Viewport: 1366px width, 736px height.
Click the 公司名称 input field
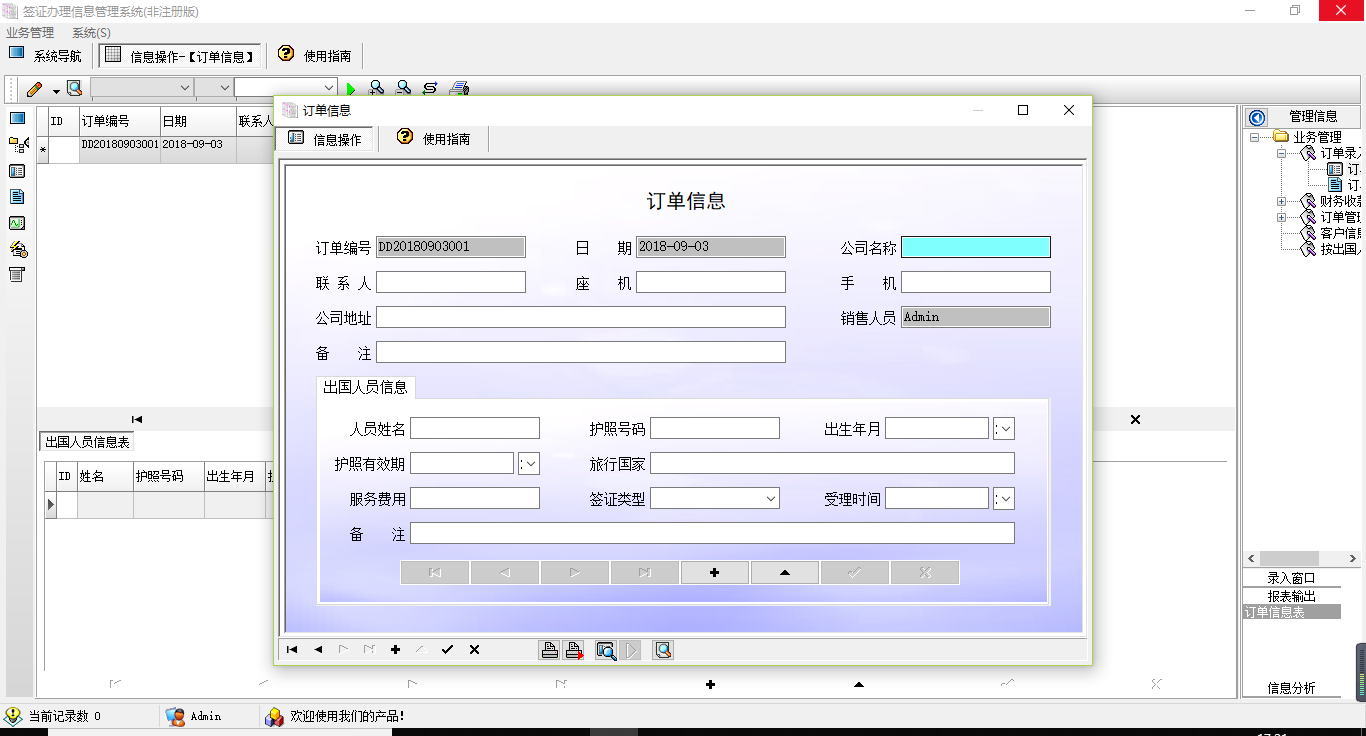[976, 247]
